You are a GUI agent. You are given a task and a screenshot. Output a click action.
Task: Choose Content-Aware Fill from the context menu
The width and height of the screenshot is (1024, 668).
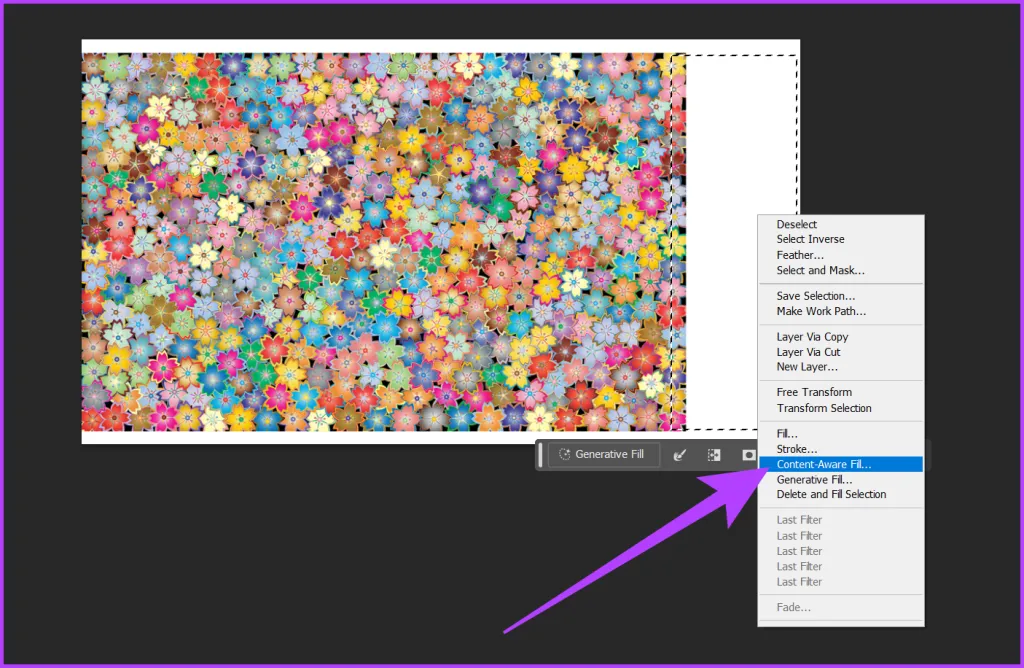point(824,465)
